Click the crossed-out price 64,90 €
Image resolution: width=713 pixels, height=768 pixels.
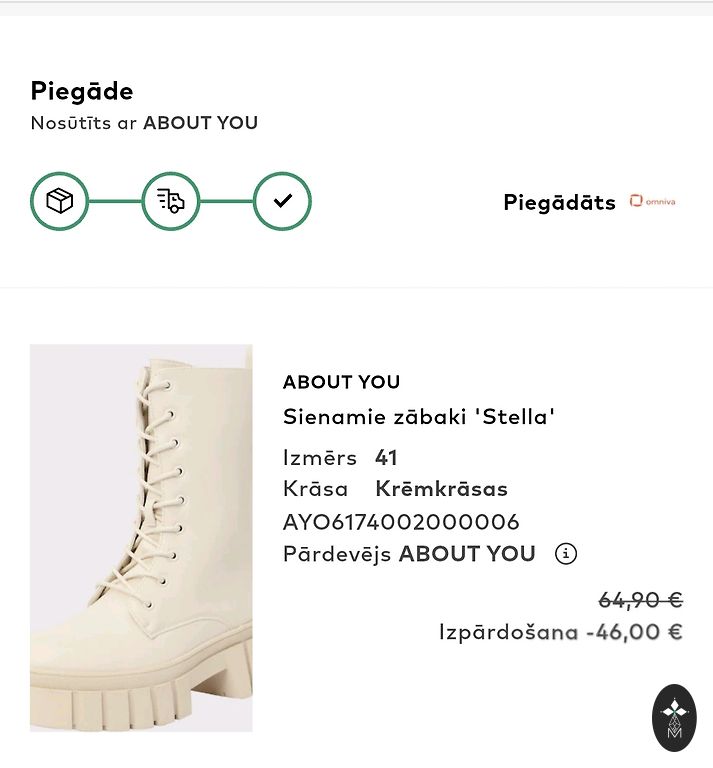click(640, 600)
